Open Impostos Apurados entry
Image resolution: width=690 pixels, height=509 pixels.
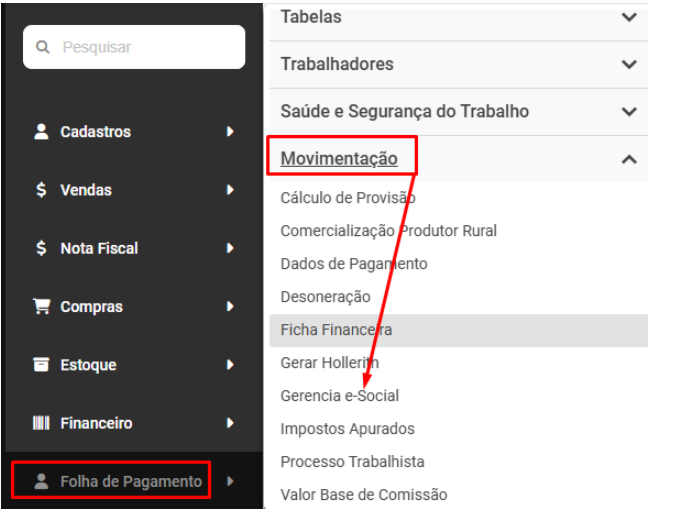[x=347, y=429]
